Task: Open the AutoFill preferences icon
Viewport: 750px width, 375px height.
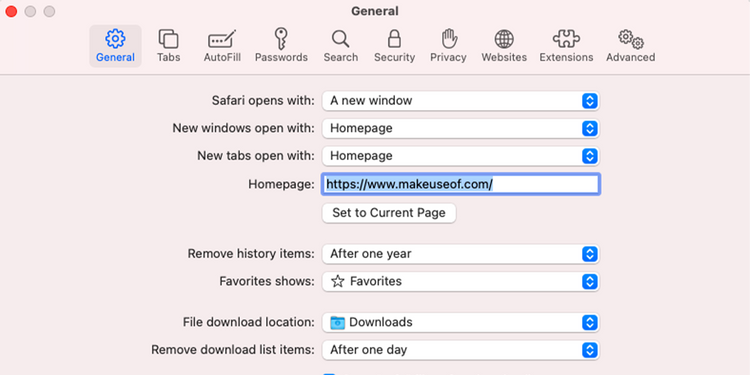Action: [x=222, y=46]
